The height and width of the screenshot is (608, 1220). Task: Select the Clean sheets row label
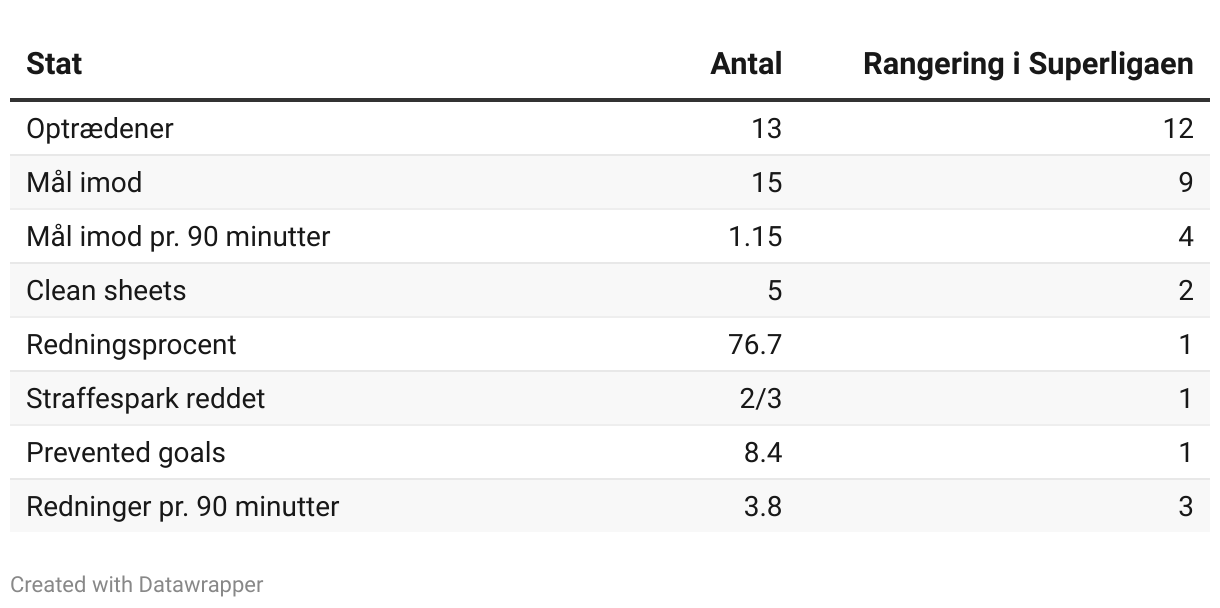point(106,290)
